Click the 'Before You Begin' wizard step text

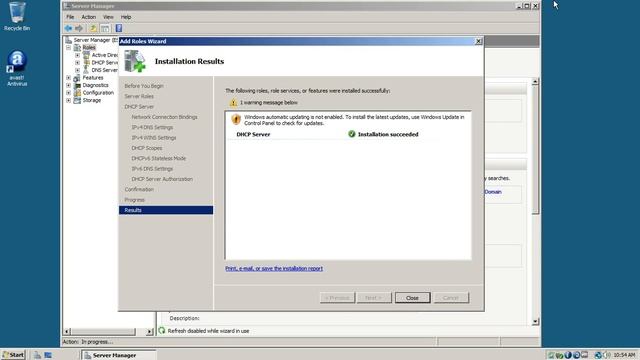tap(144, 86)
